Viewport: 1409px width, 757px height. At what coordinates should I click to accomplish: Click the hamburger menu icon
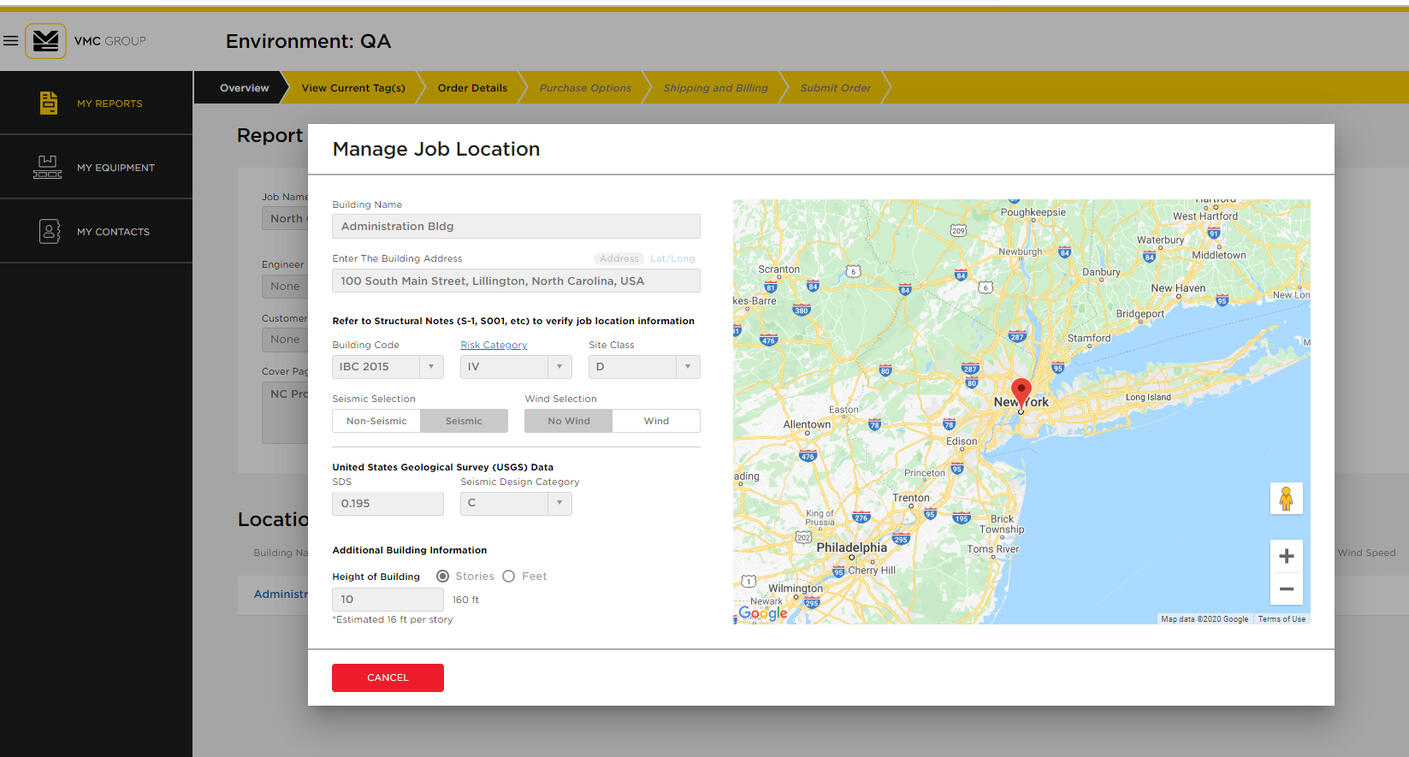pos(11,41)
